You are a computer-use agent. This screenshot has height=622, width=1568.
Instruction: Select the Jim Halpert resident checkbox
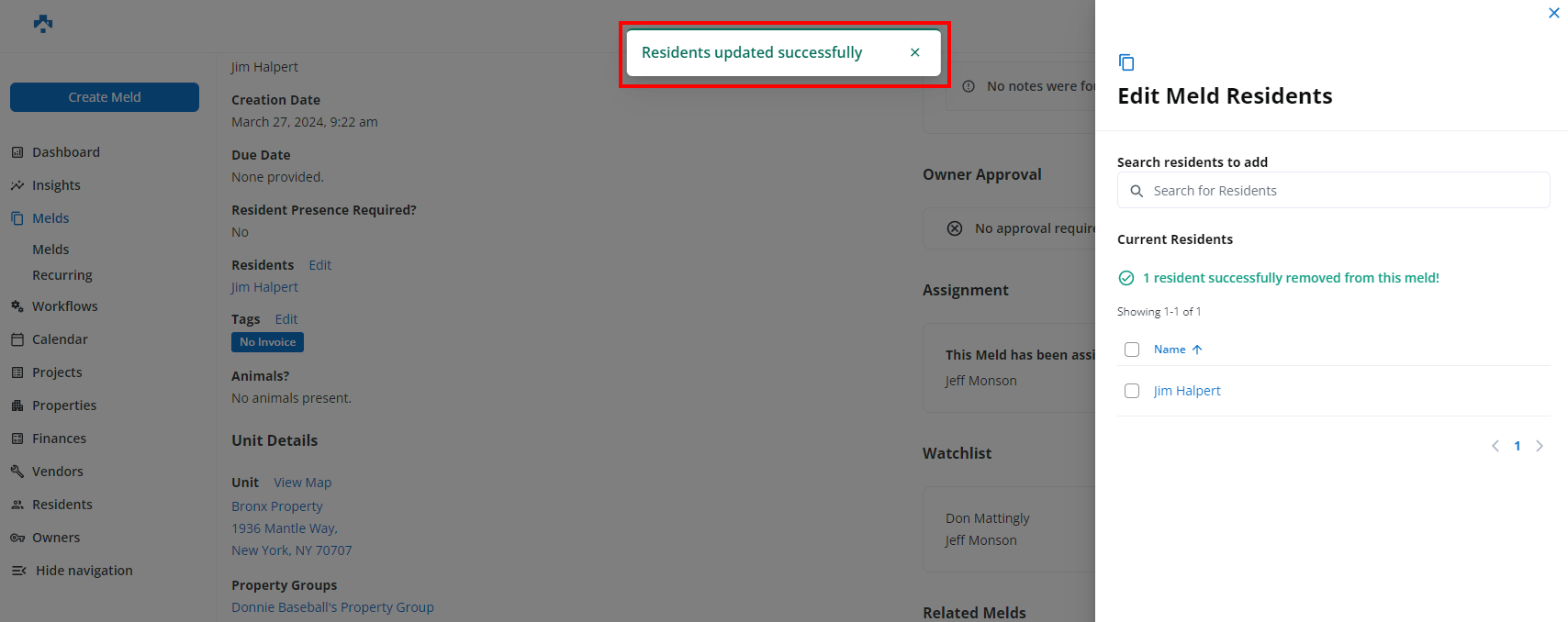pos(1132,391)
